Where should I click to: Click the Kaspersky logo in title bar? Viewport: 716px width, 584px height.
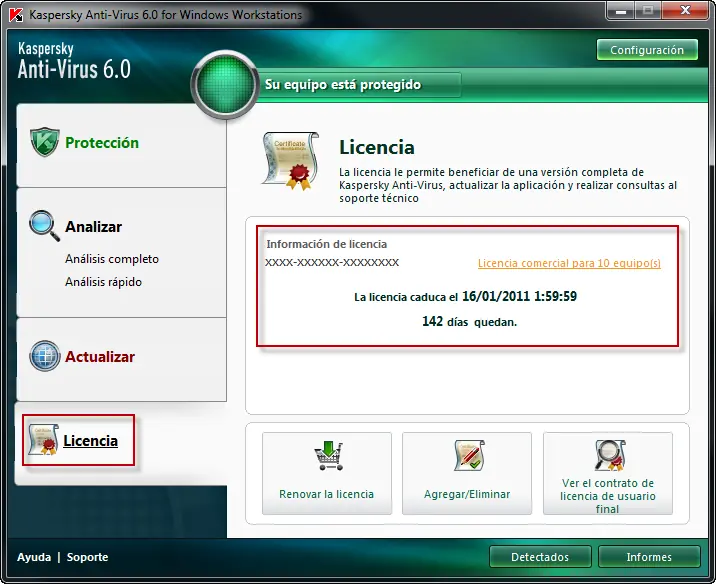16,15
